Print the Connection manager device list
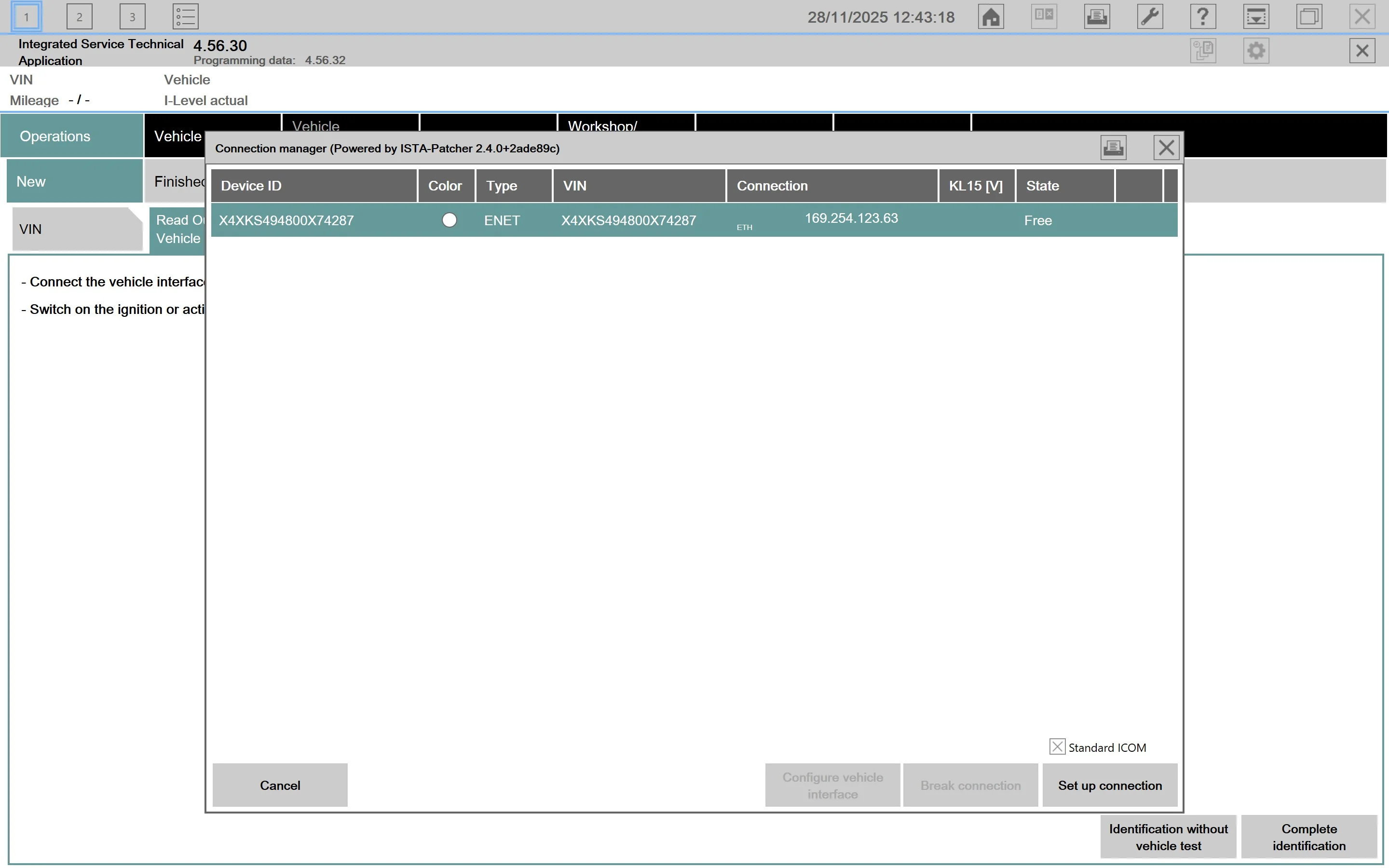1389x868 pixels. point(1114,148)
